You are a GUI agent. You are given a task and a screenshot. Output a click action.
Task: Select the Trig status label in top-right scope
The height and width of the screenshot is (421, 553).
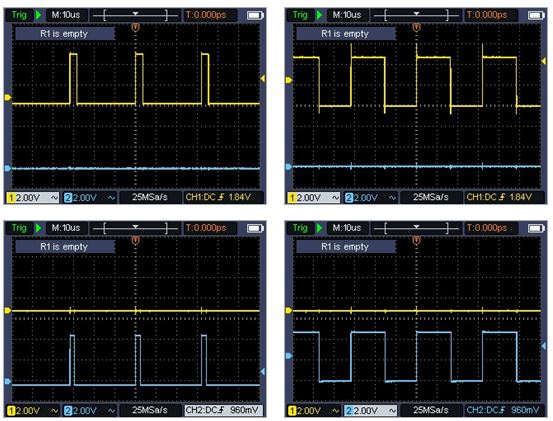coord(300,15)
